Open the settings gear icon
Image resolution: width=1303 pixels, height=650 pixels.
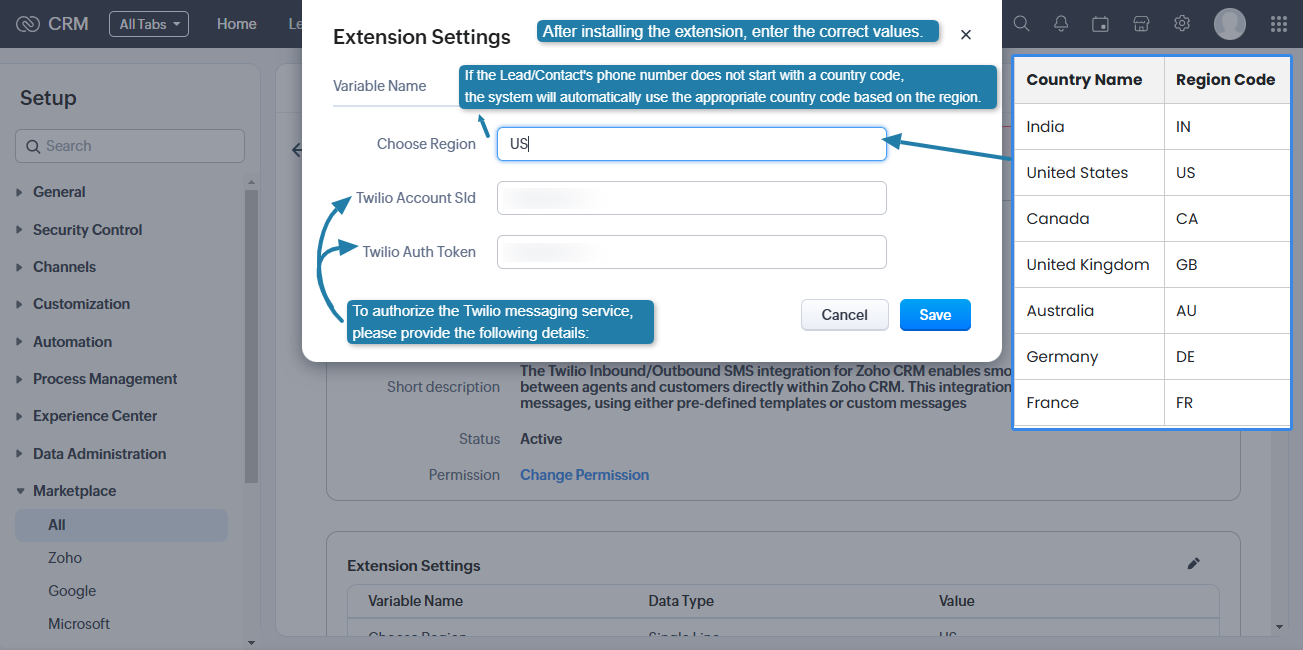coord(1182,23)
